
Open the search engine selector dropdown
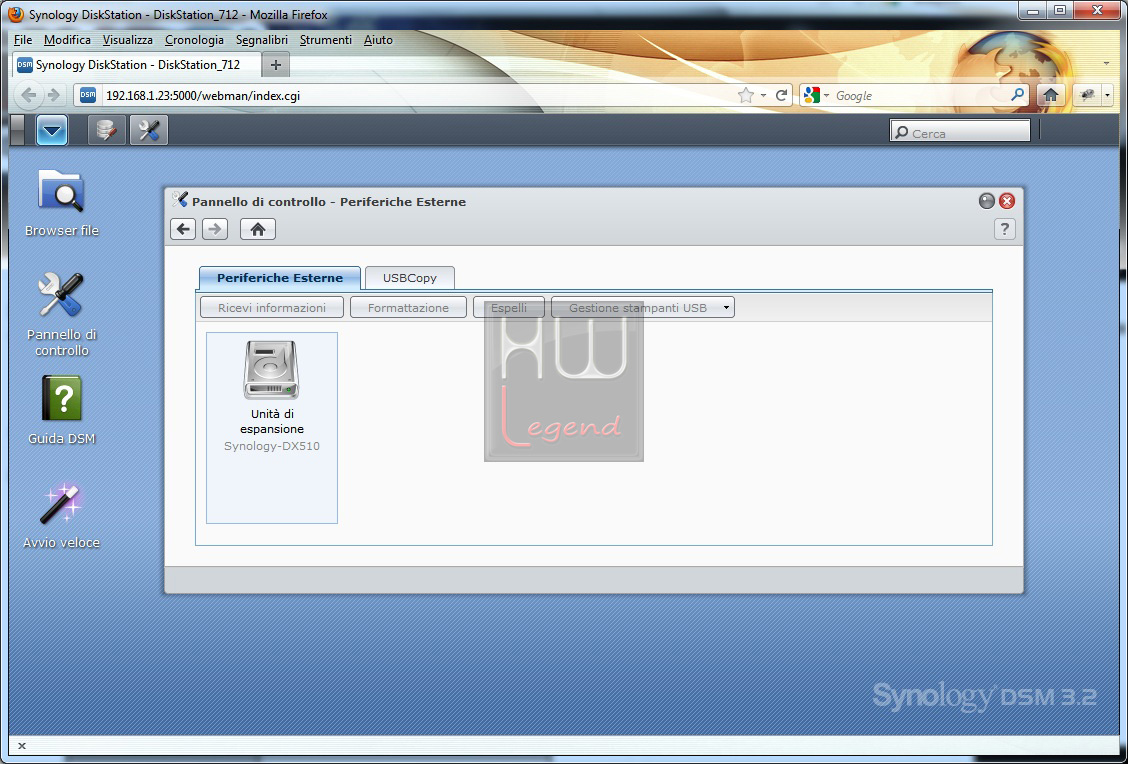pyautogui.click(x=817, y=95)
